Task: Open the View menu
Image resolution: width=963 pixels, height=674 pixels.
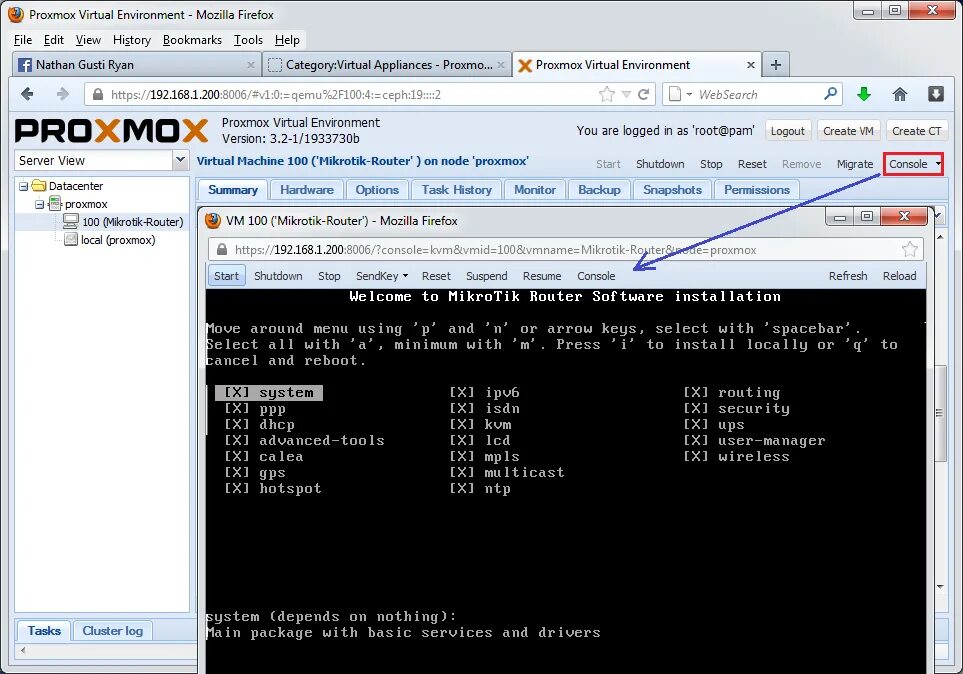Action: pos(88,40)
